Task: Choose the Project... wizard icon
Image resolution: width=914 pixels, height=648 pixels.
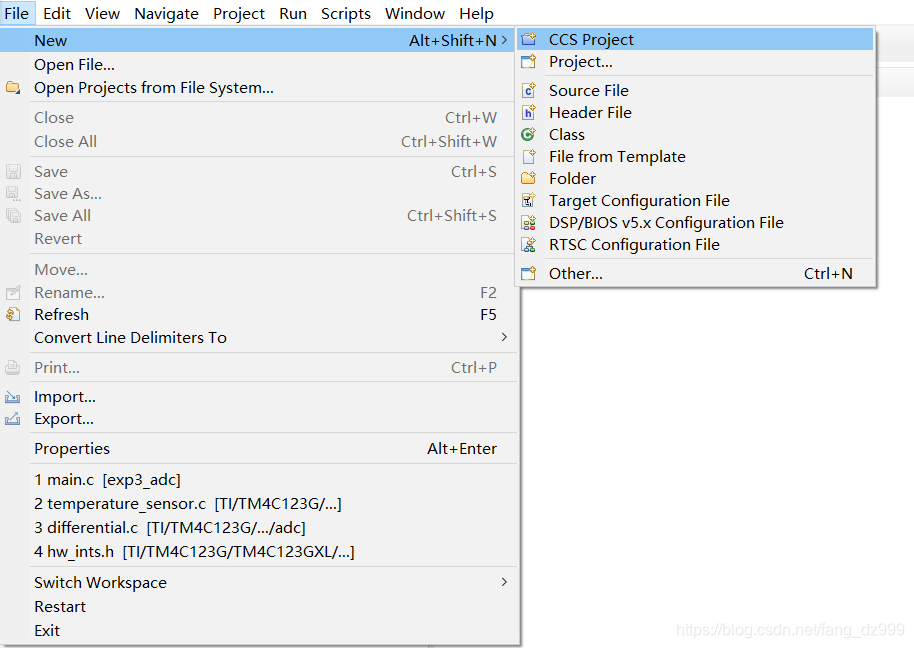Action: tap(529, 62)
